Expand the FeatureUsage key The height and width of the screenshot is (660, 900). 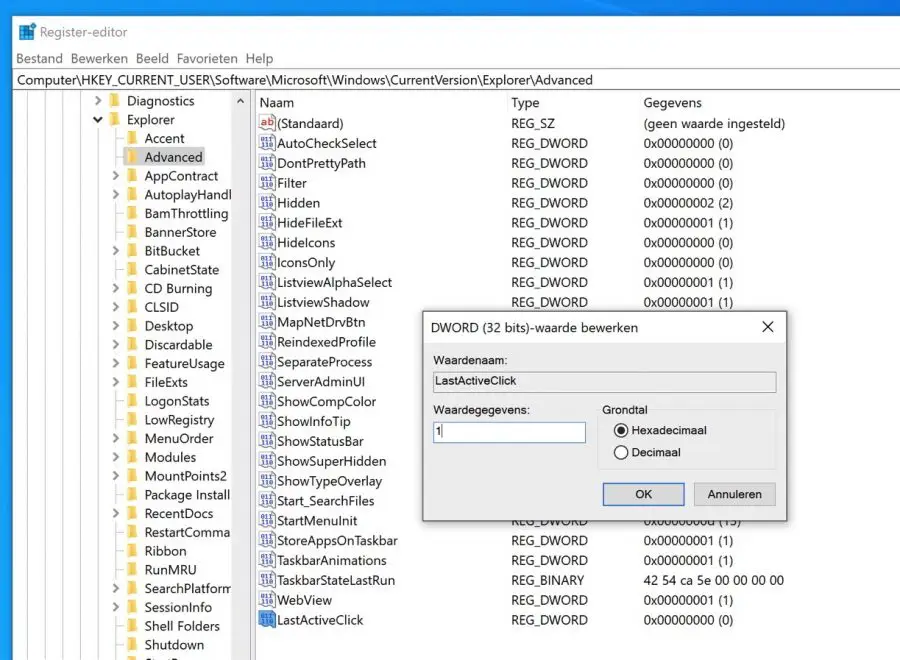115,363
